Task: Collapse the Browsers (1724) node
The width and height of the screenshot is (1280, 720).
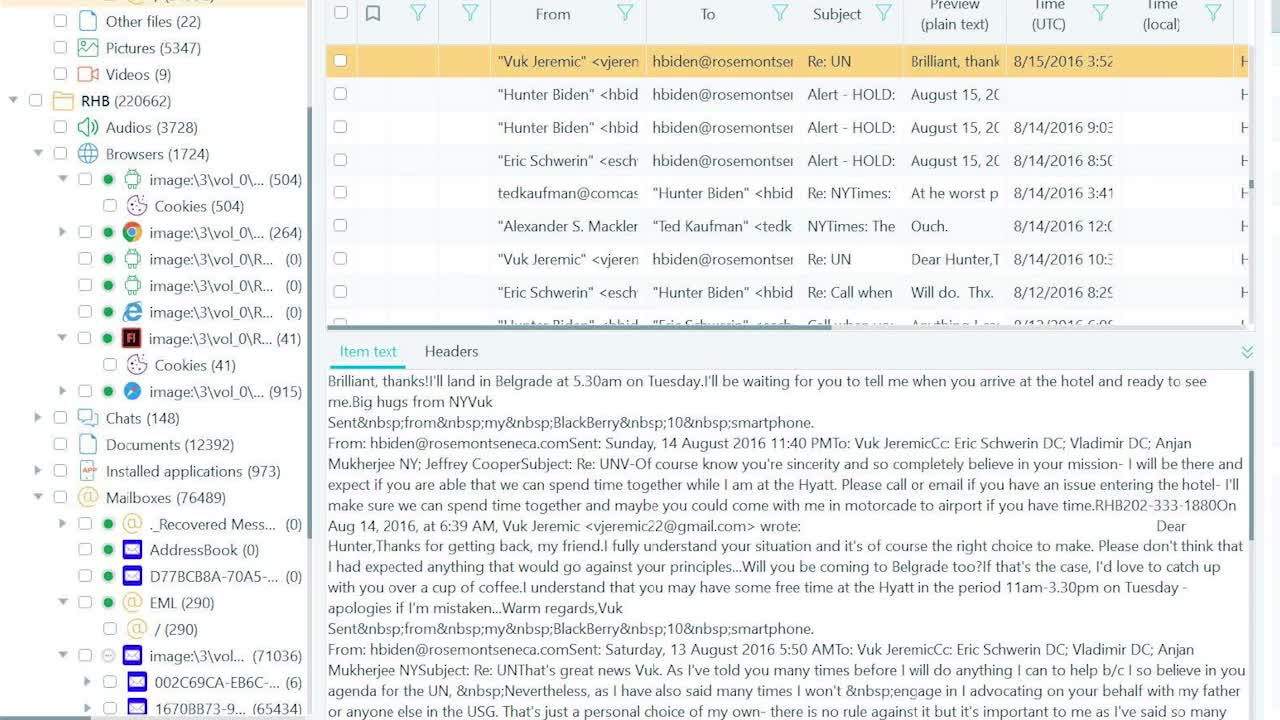Action: point(38,154)
